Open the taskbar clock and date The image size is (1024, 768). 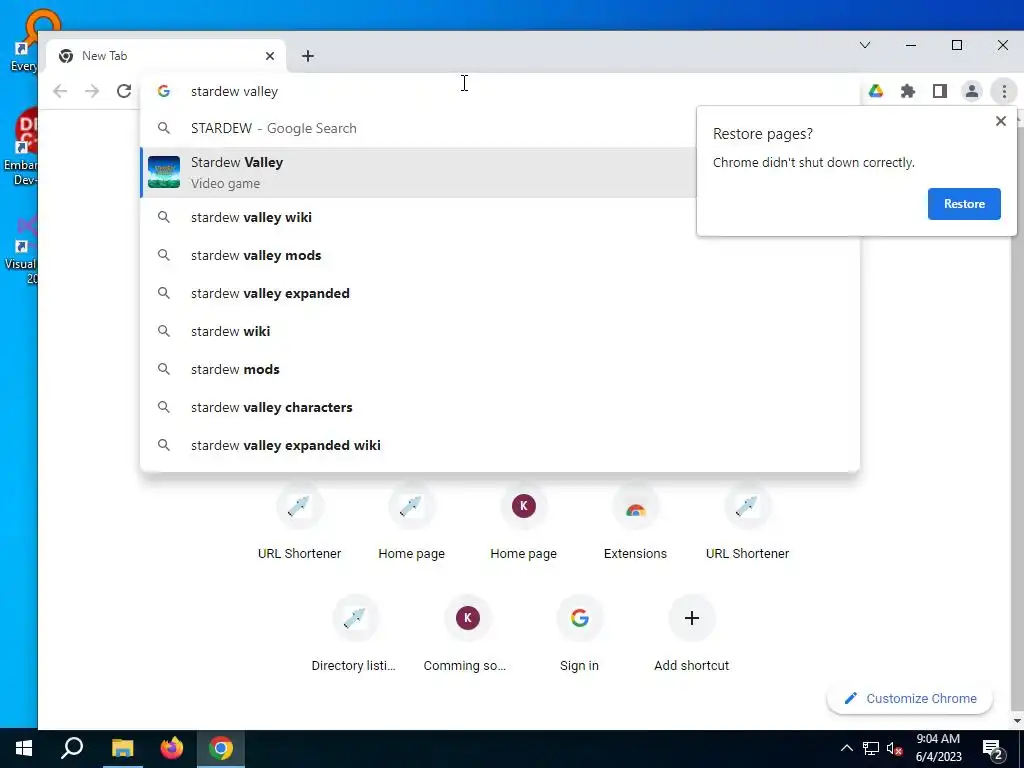[x=938, y=748]
